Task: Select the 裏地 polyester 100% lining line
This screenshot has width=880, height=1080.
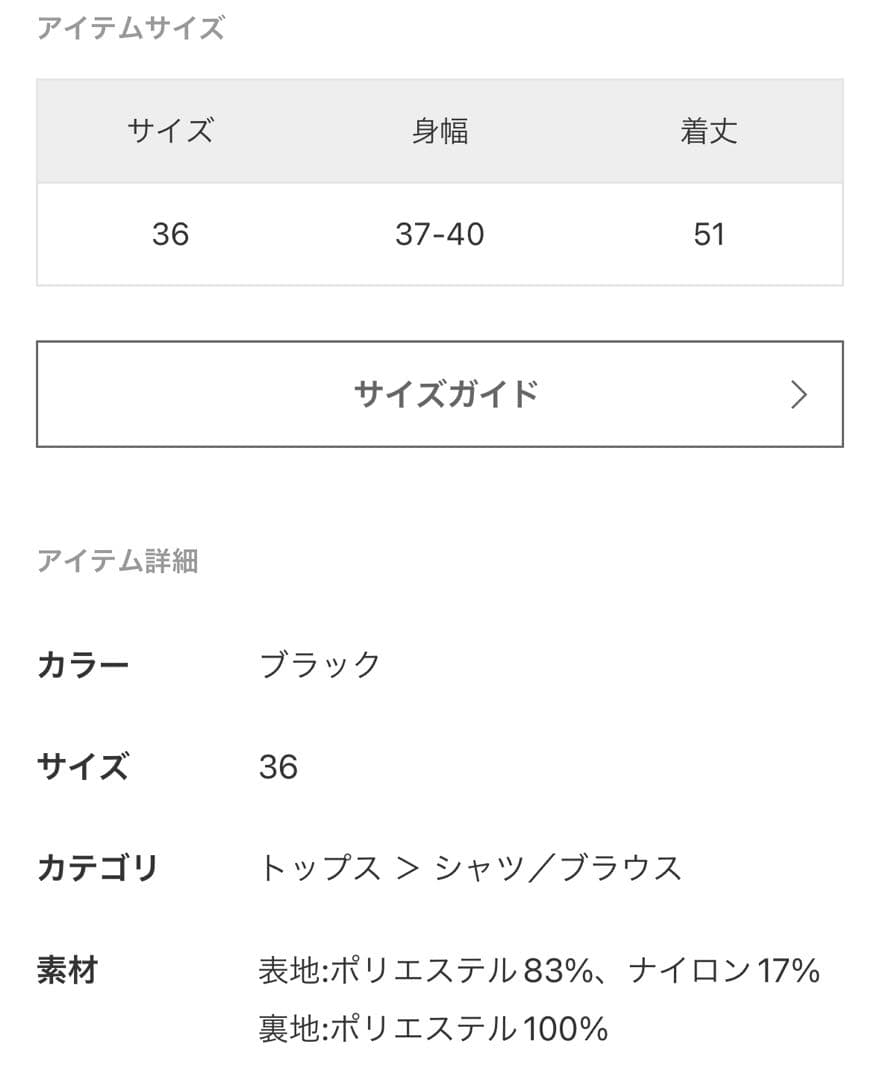Action: point(433,1028)
